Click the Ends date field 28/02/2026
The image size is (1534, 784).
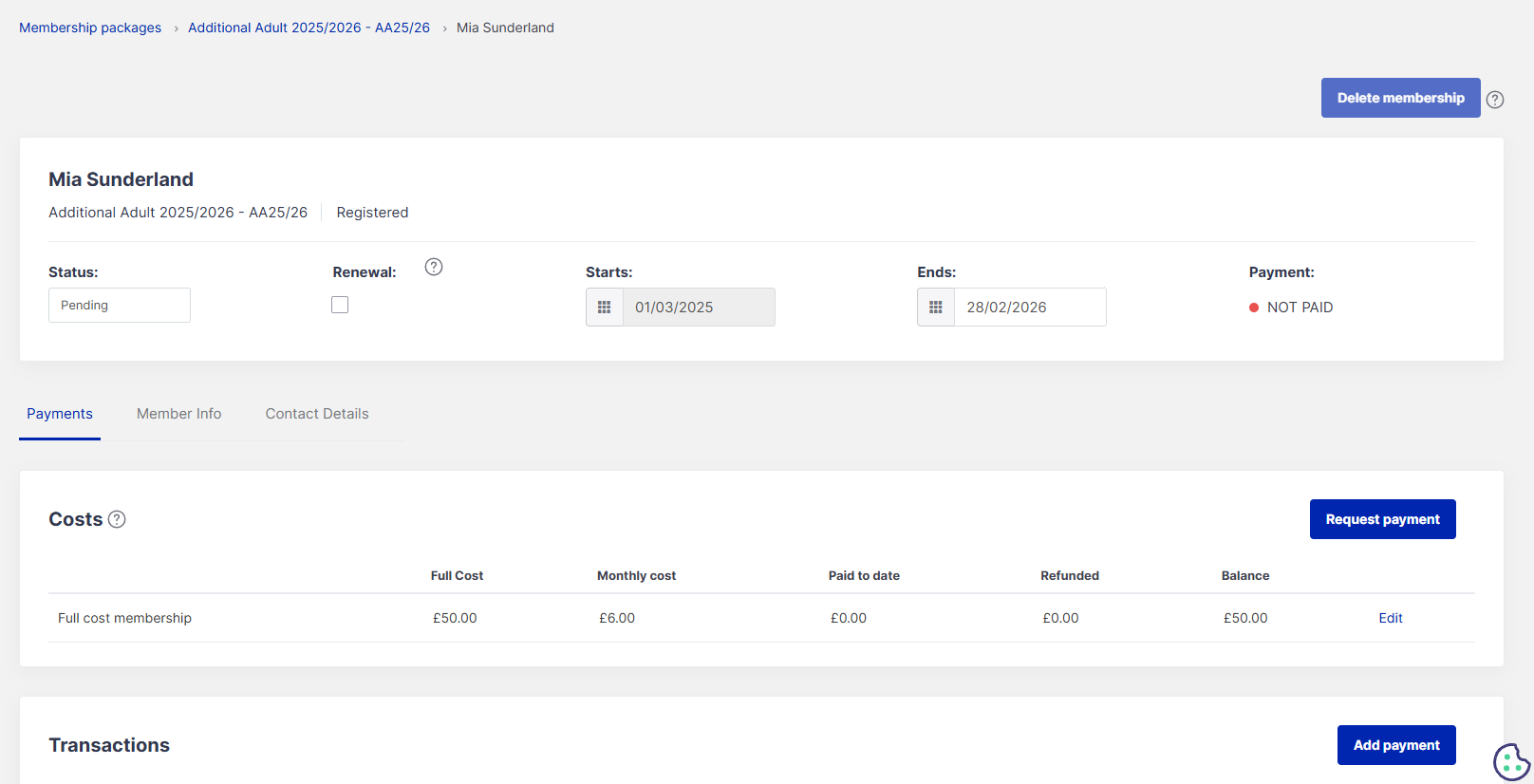[x=1029, y=308]
